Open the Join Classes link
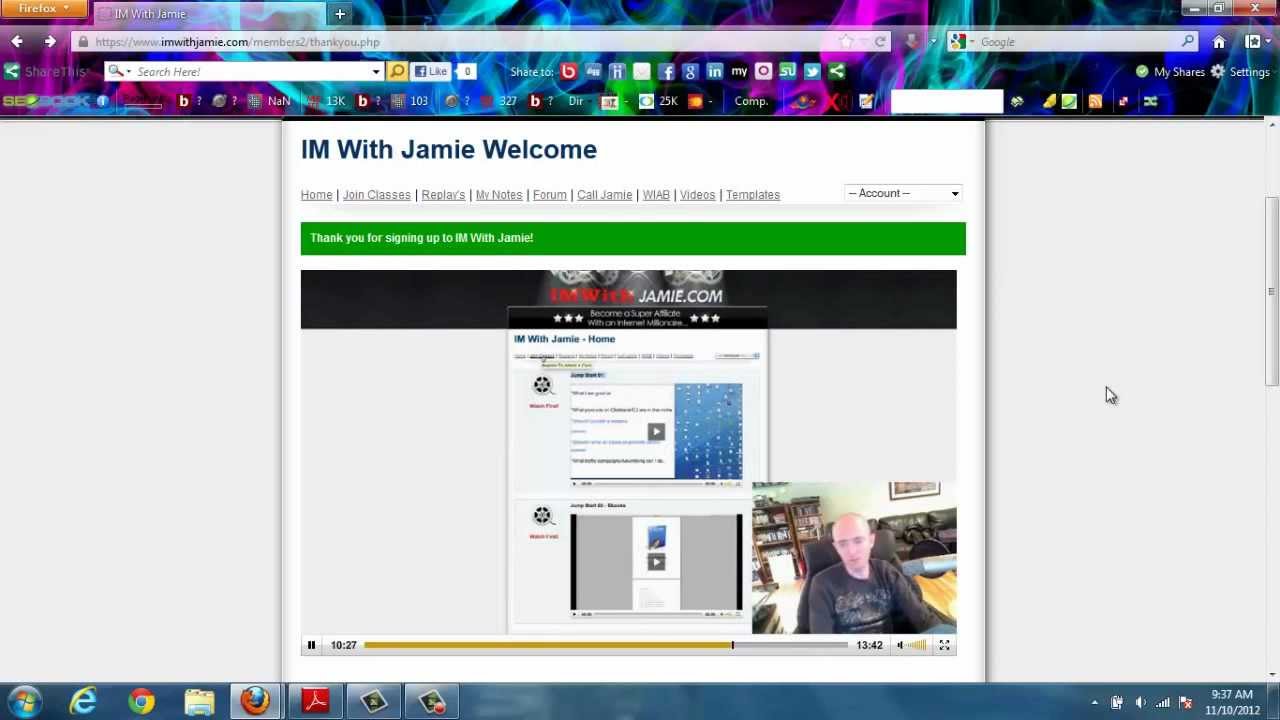The width and height of the screenshot is (1280, 720). [377, 195]
